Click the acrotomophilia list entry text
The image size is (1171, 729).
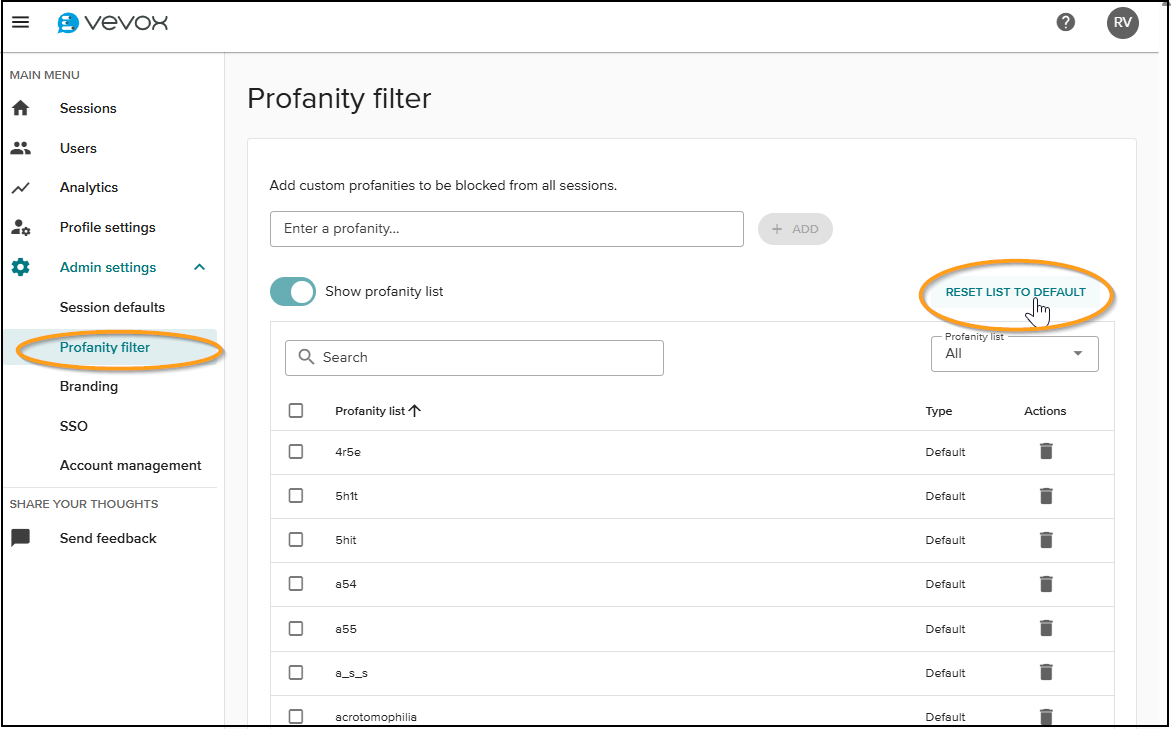point(376,717)
